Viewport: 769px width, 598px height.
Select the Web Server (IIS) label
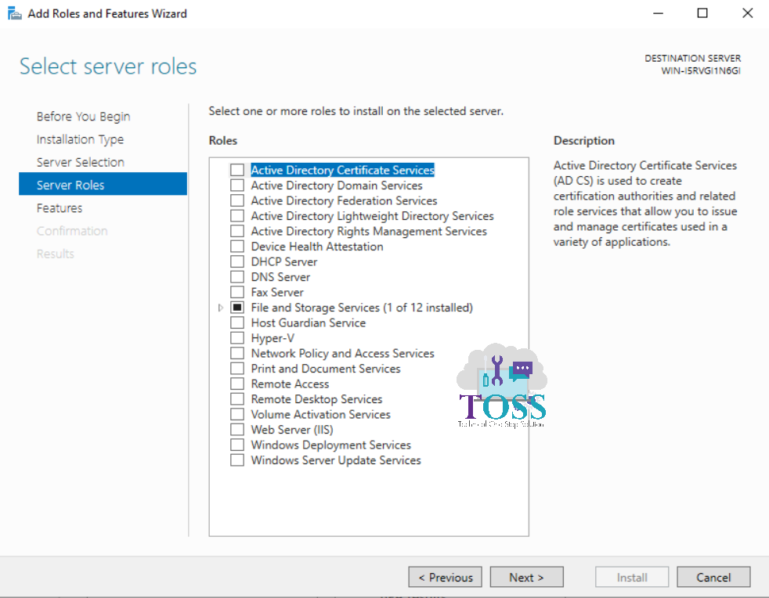(x=292, y=429)
